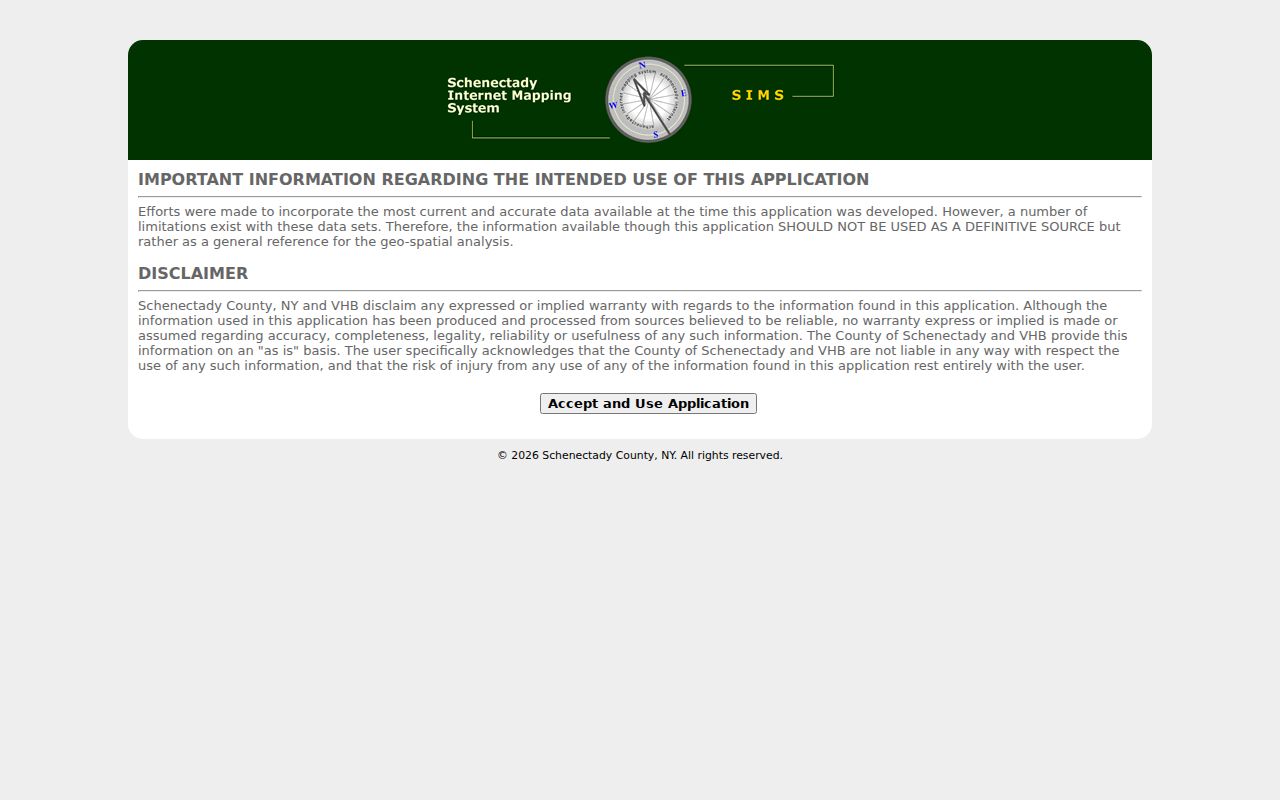Select the IMPORTANT INFORMATION heading
Image resolution: width=1280 pixels, height=800 pixels.
tap(503, 179)
